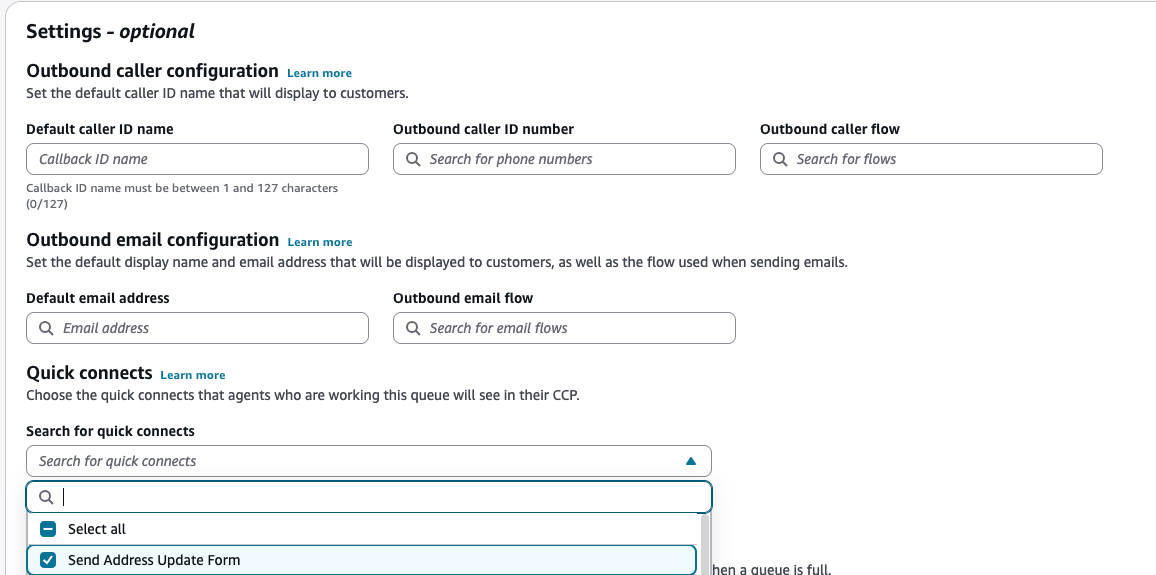Screen dimensions: 1156x575
Task: Click the search icon in Default email address
Action: (x=46, y=328)
